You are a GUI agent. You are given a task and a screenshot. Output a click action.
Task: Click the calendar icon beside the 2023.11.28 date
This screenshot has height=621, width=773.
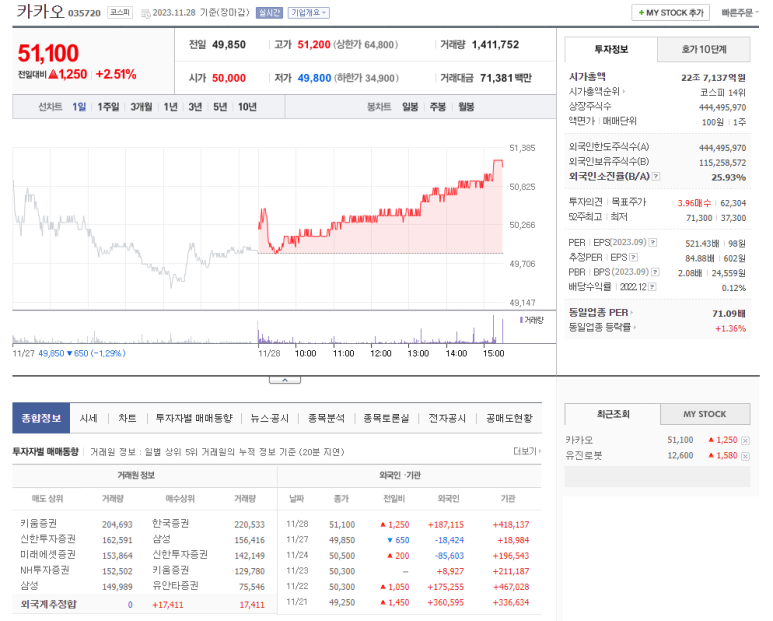pos(145,14)
